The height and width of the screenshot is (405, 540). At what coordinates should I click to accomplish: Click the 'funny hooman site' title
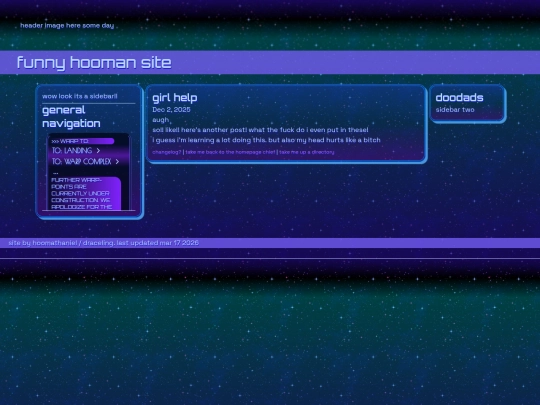[94, 63]
